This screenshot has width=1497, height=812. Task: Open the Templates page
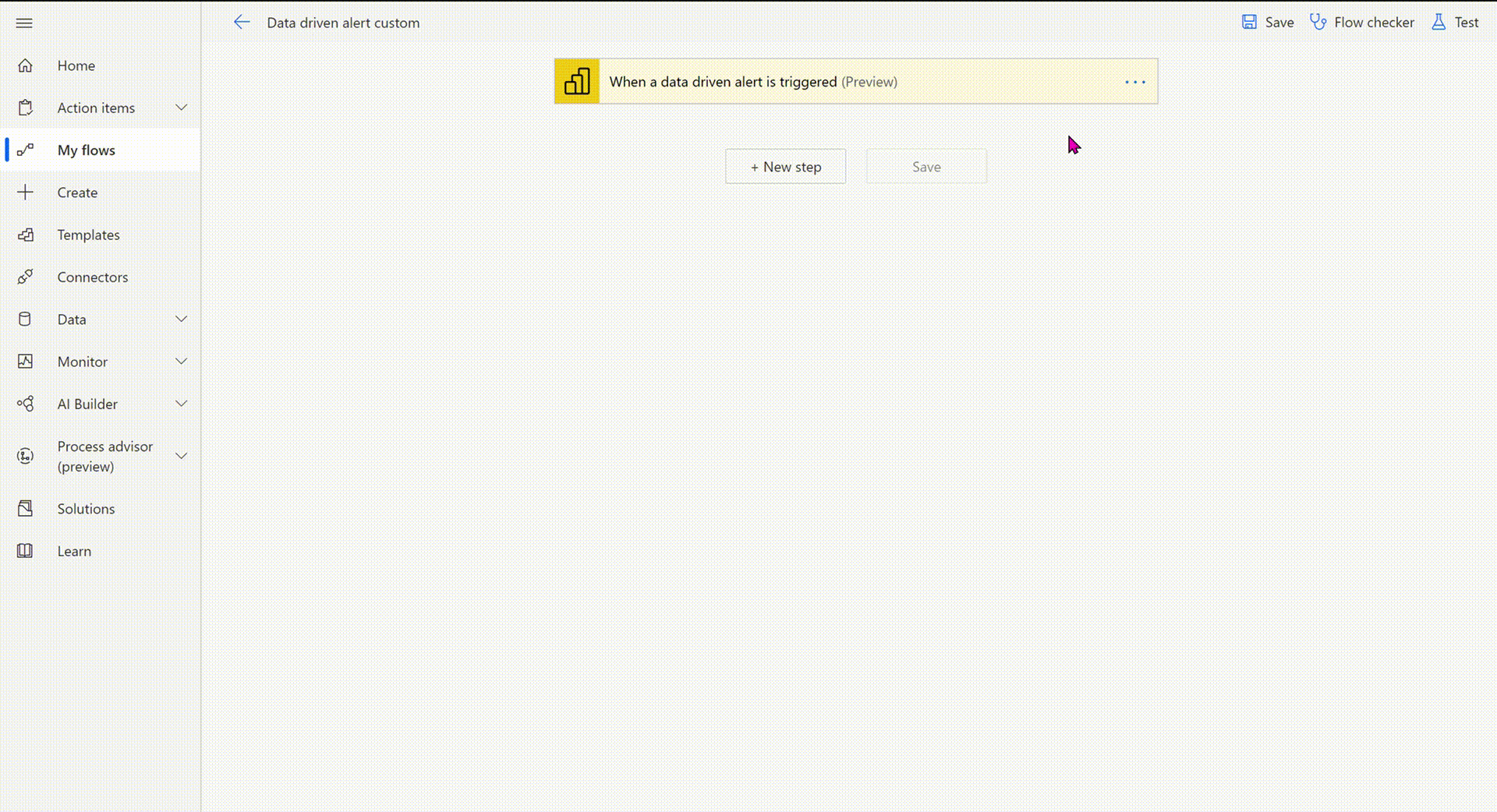88,235
